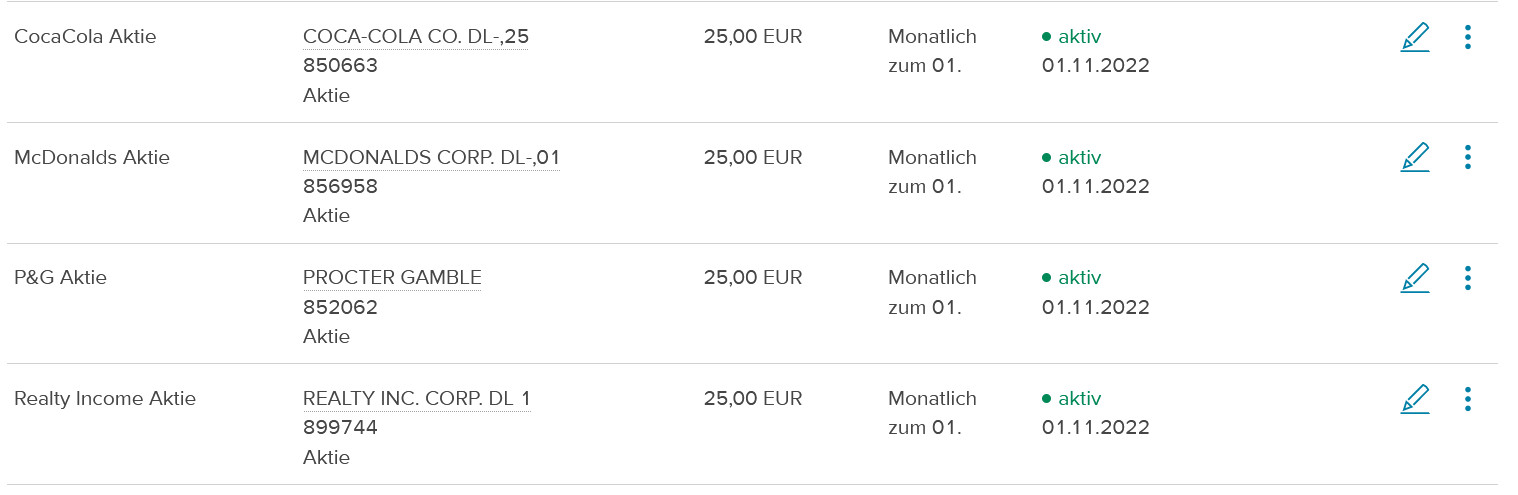1518x495 pixels.
Task: Open more options for P&G Aktie
Action: coord(1467,277)
